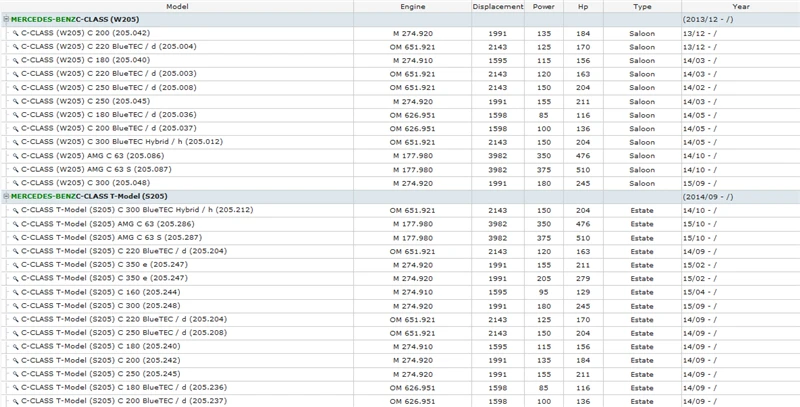Screen dimensions: 800x407
Task: Click power value 95 in T-Model C 160 row
Action: pos(544,293)
